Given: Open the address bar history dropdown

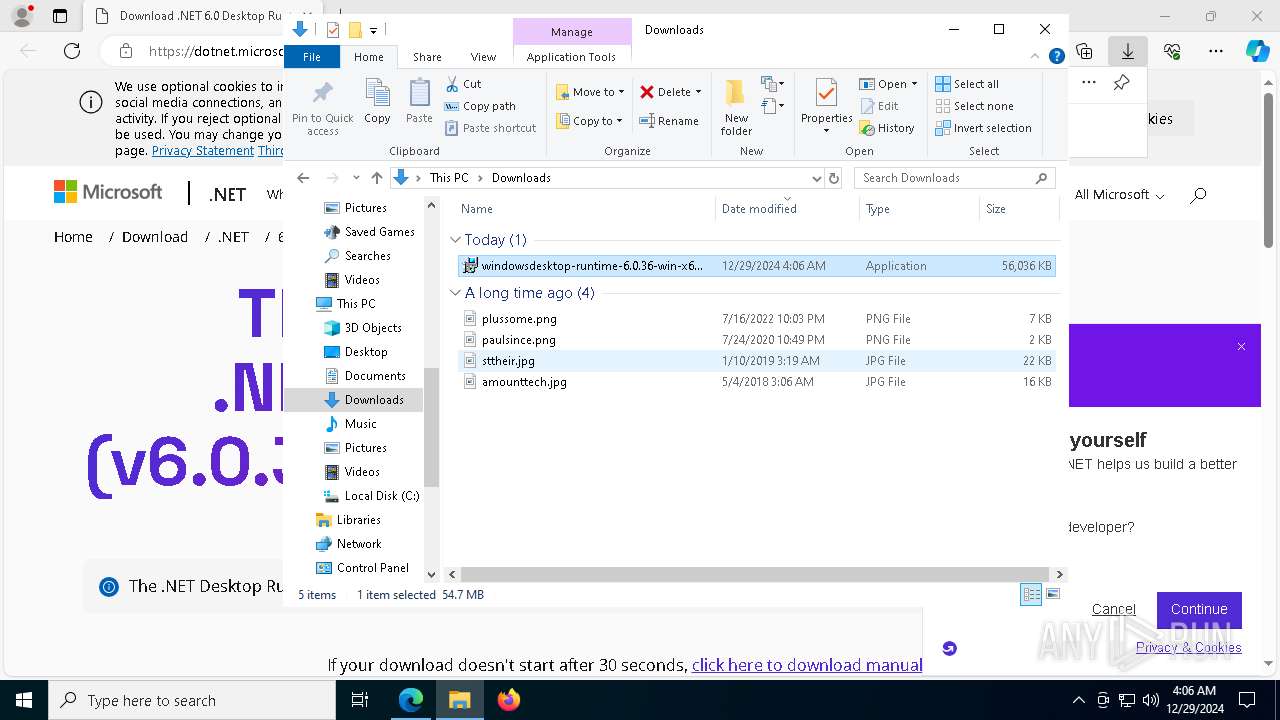Looking at the screenshot, I should pos(816,178).
